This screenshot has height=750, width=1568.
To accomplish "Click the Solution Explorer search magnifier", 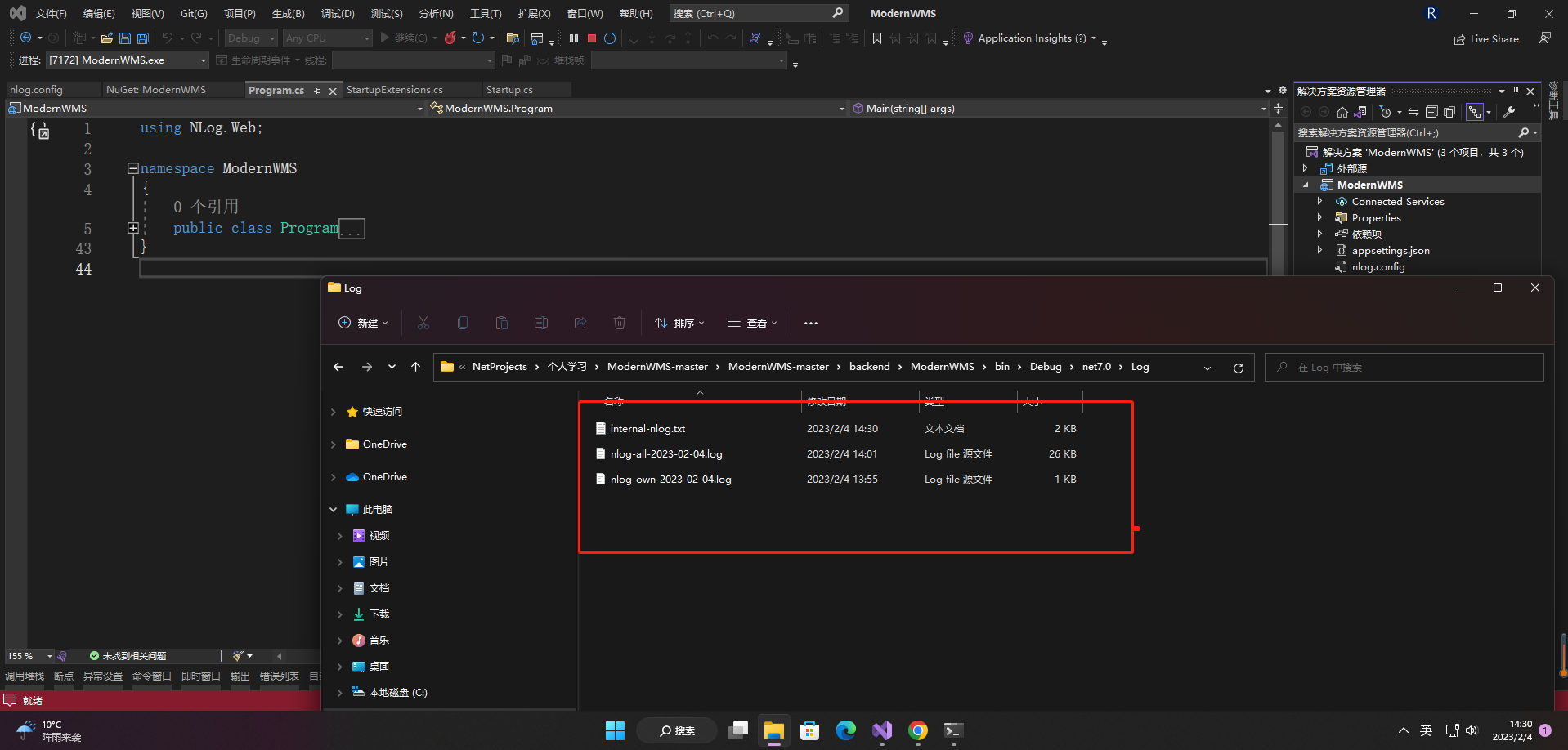I will coord(1524,132).
